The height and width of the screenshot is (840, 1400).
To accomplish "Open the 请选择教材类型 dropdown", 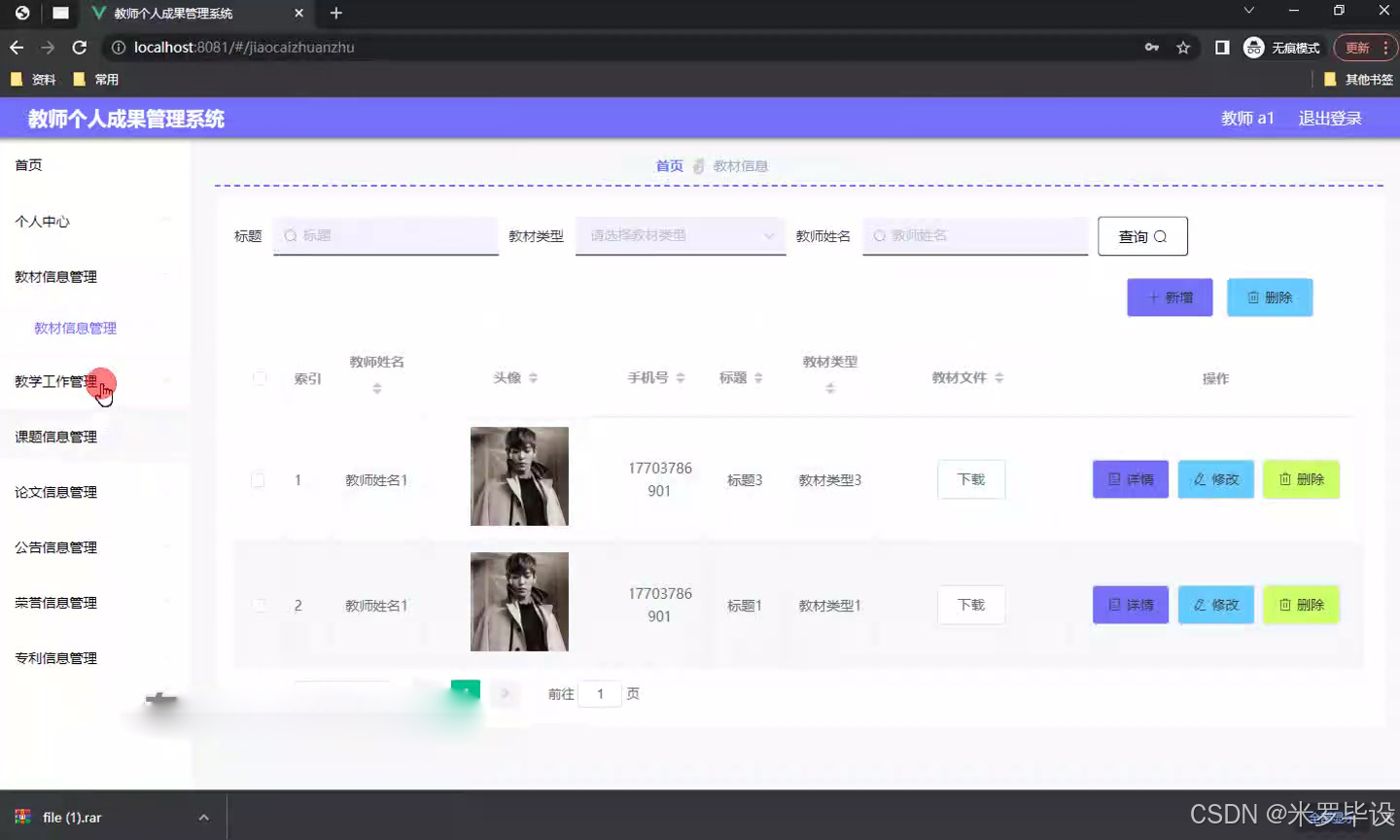I will point(680,235).
